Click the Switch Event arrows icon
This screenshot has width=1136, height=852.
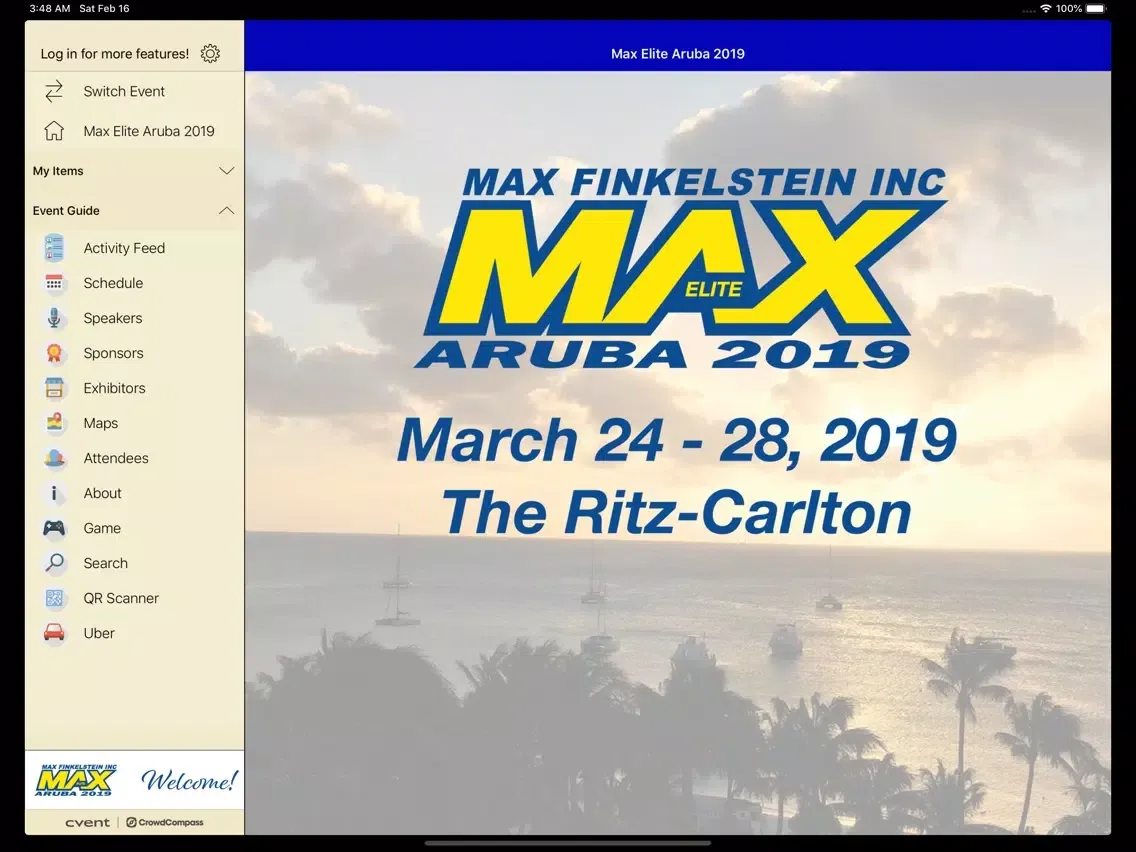pos(54,91)
